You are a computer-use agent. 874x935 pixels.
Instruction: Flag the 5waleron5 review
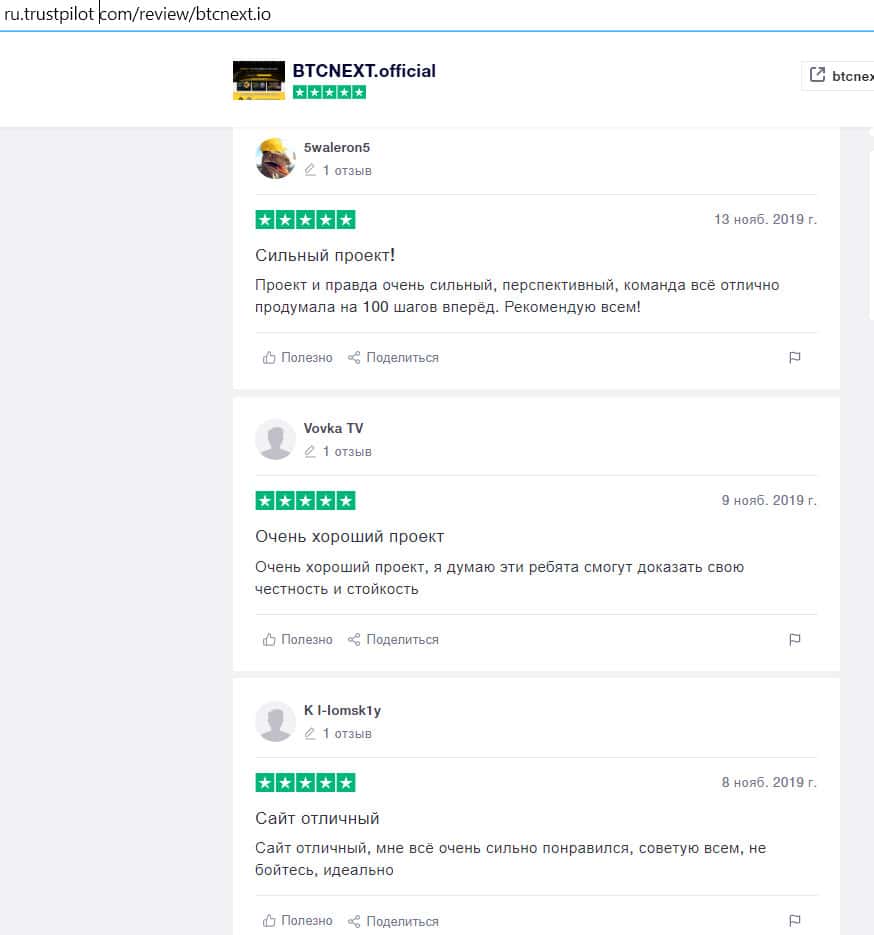click(x=795, y=358)
